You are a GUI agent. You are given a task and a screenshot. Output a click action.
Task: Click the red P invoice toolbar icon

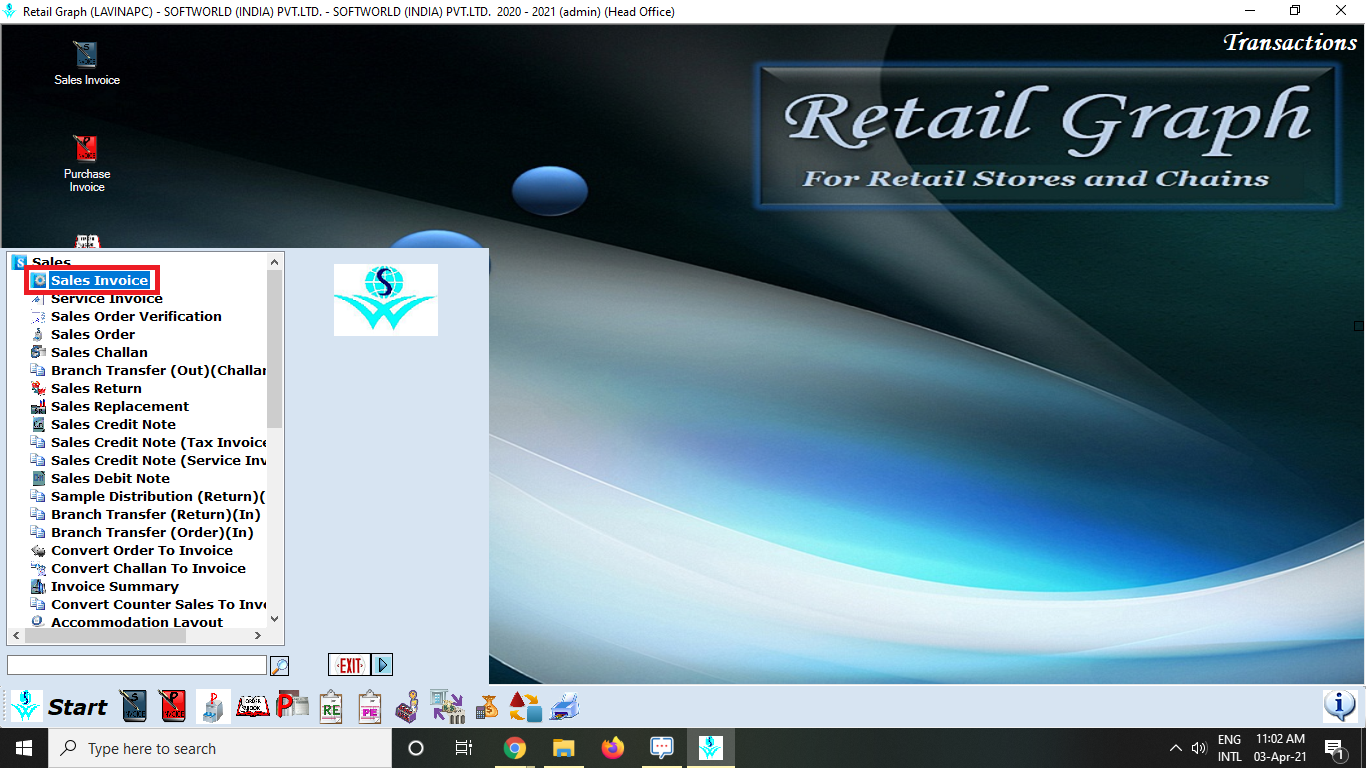[172, 706]
